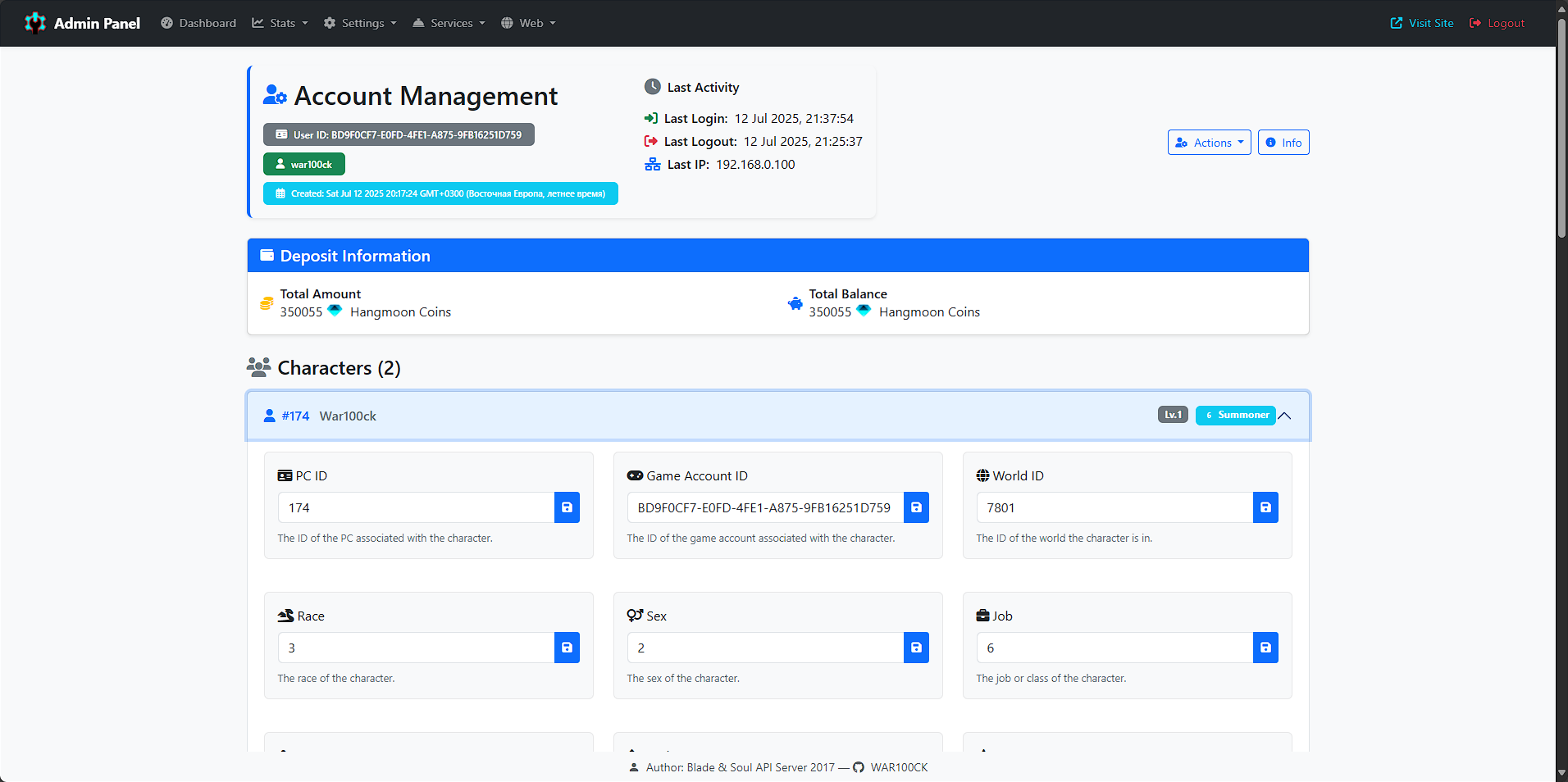The image size is (1568, 782).
Task: Open Visit Site link
Action: tap(1422, 23)
